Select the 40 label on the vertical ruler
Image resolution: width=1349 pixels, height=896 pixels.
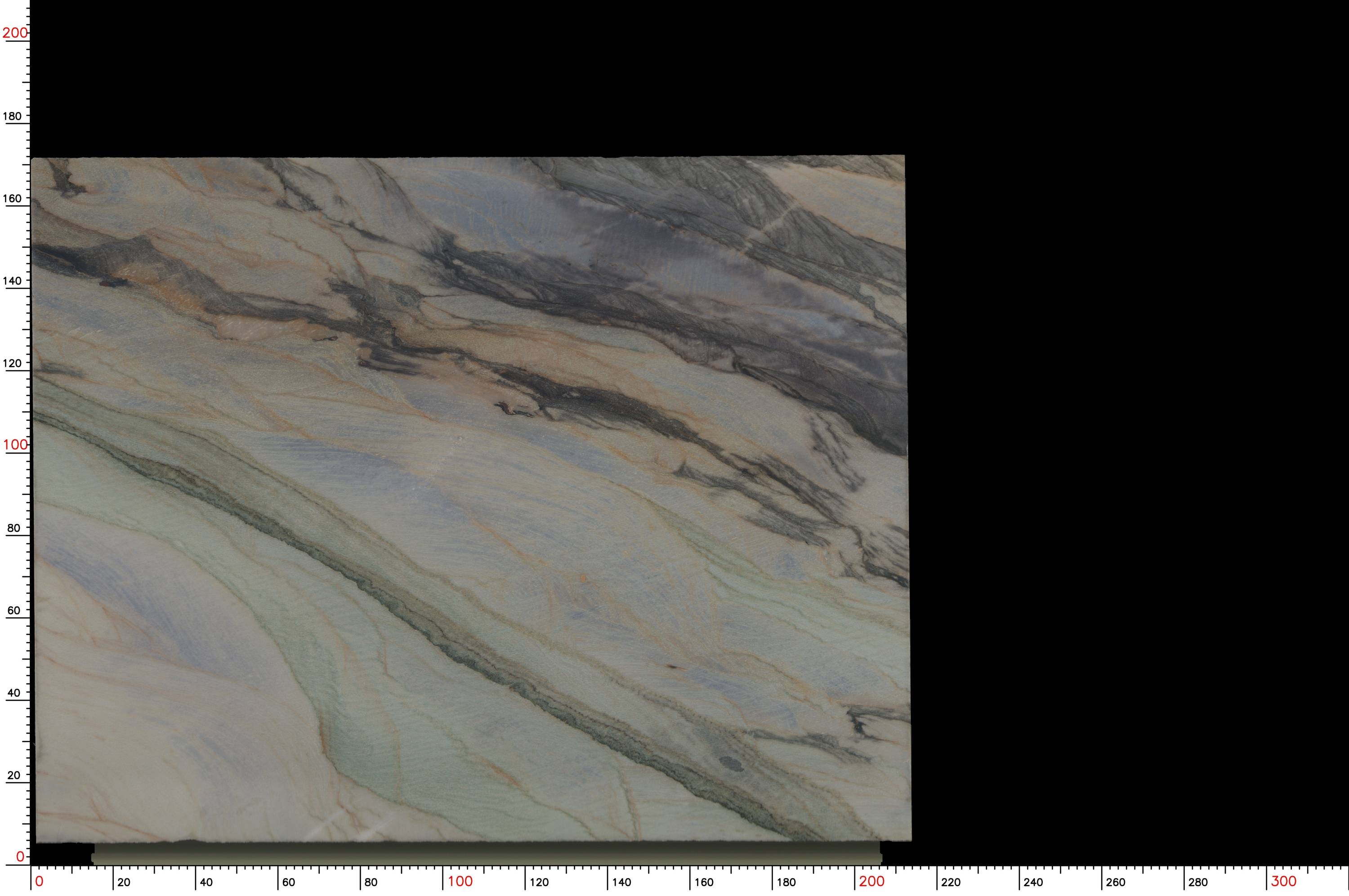13,693
